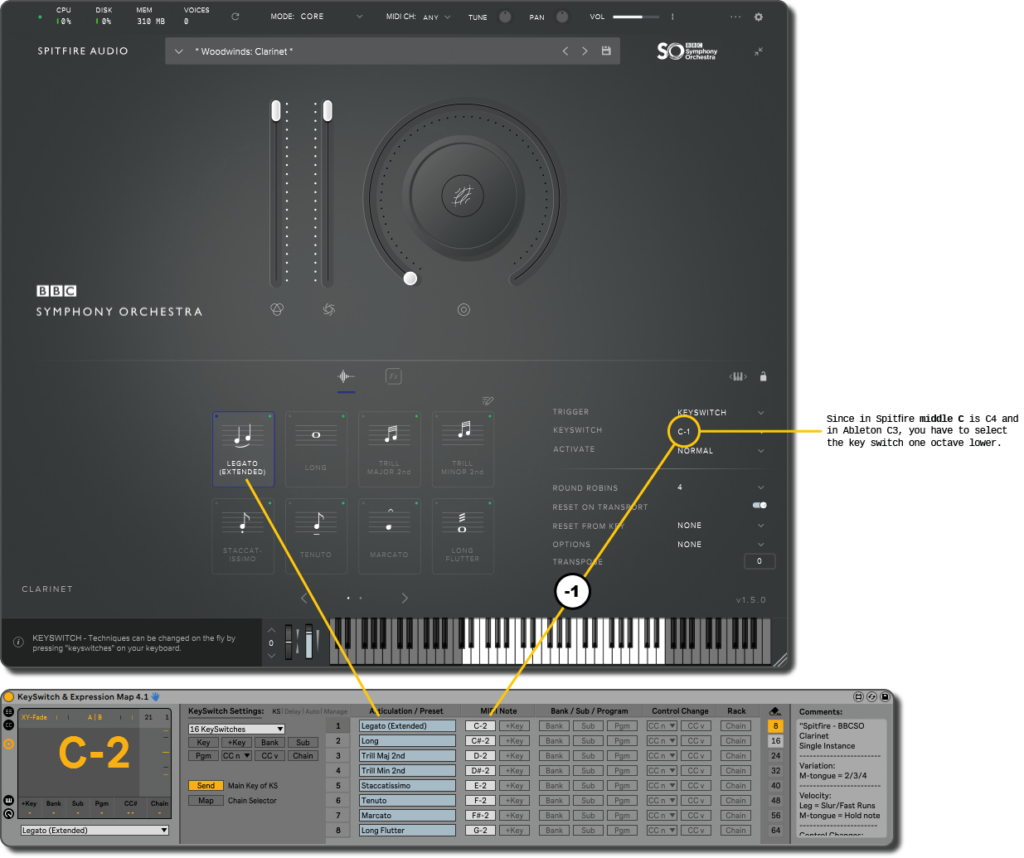Open the Reset From Key dropdown
The image size is (1024, 858).
(720, 526)
